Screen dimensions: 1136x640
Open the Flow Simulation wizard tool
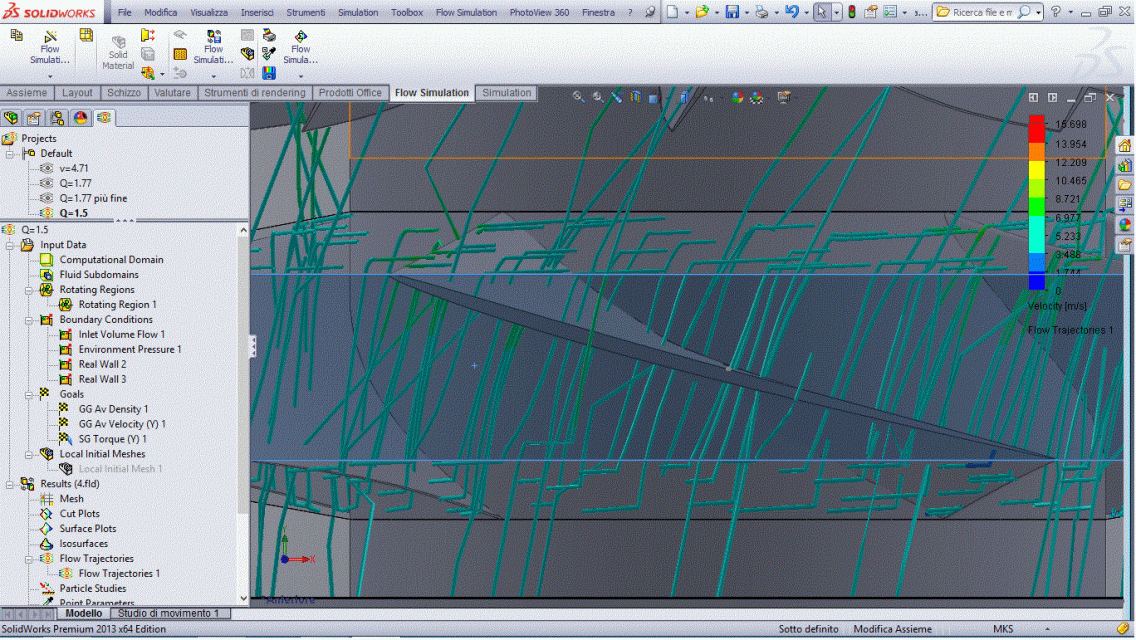tap(49, 47)
